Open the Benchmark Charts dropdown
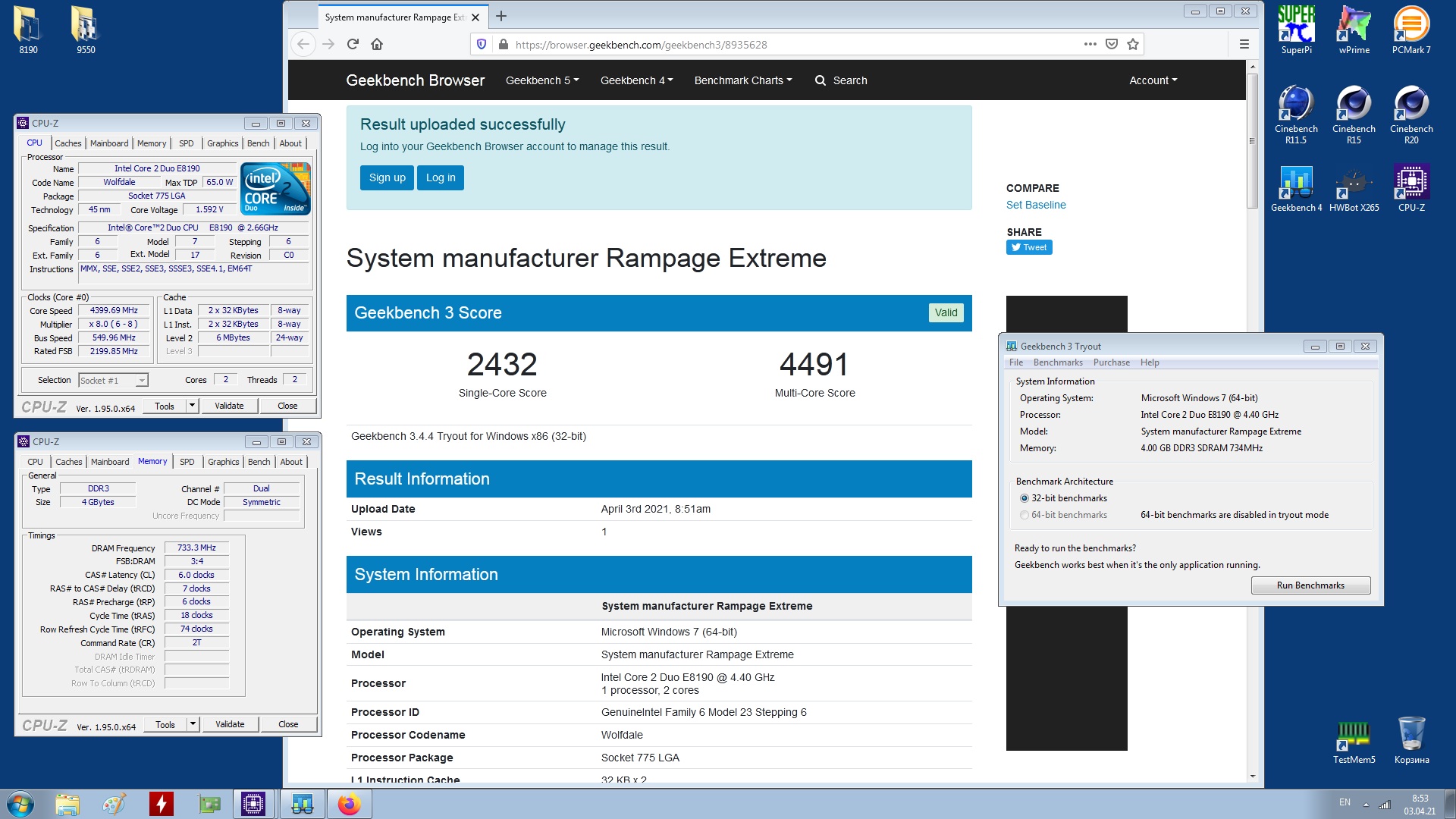 point(743,80)
